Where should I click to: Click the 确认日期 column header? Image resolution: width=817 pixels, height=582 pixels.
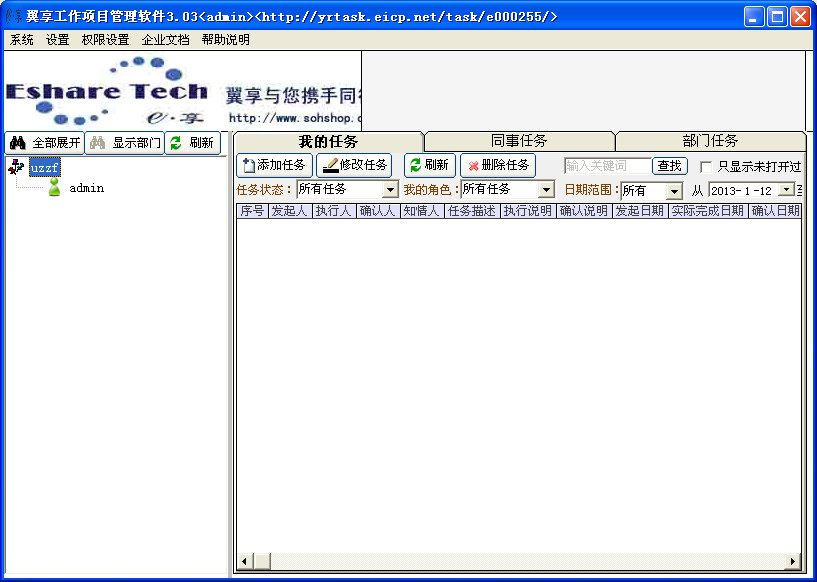pos(775,211)
